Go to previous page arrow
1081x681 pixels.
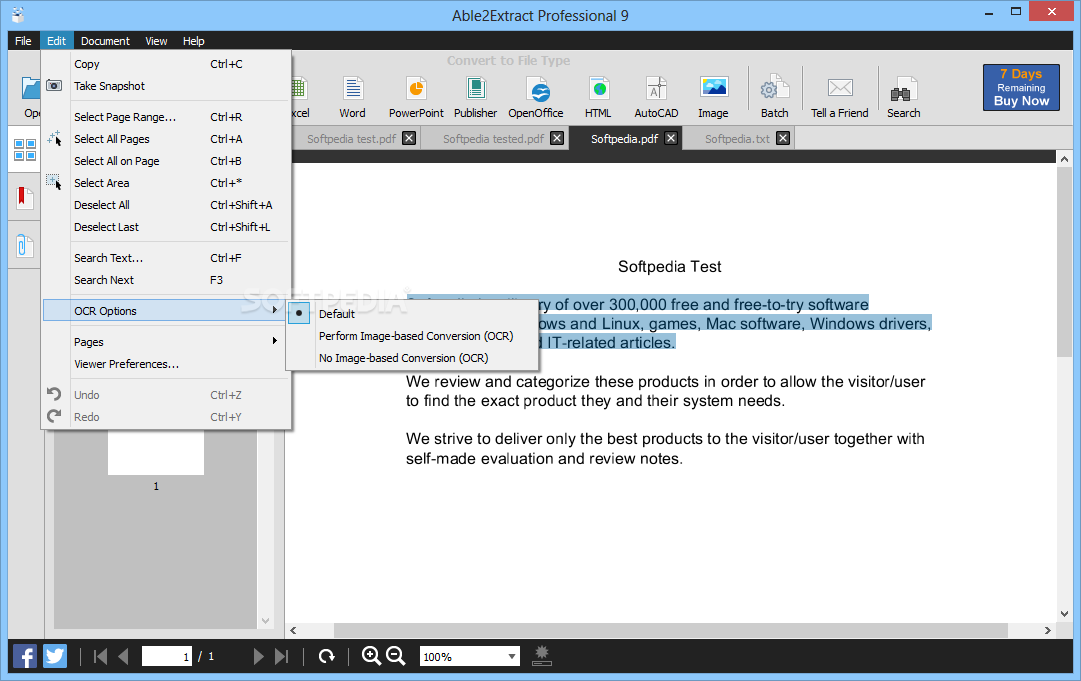(x=123, y=656)
